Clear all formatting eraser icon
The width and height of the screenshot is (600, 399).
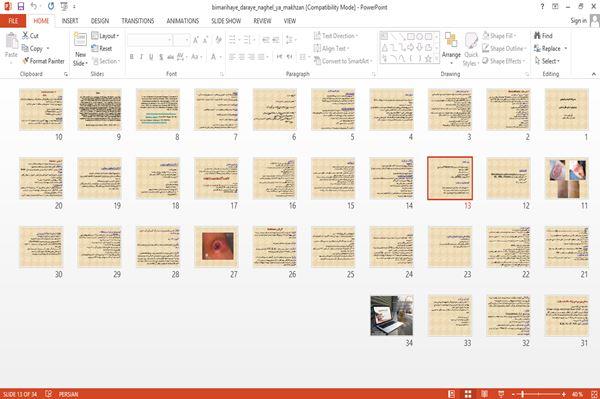point(218,40)
